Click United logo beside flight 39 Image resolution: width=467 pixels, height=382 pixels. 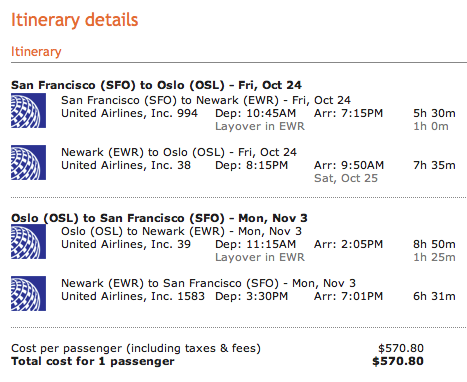[28, 241]
